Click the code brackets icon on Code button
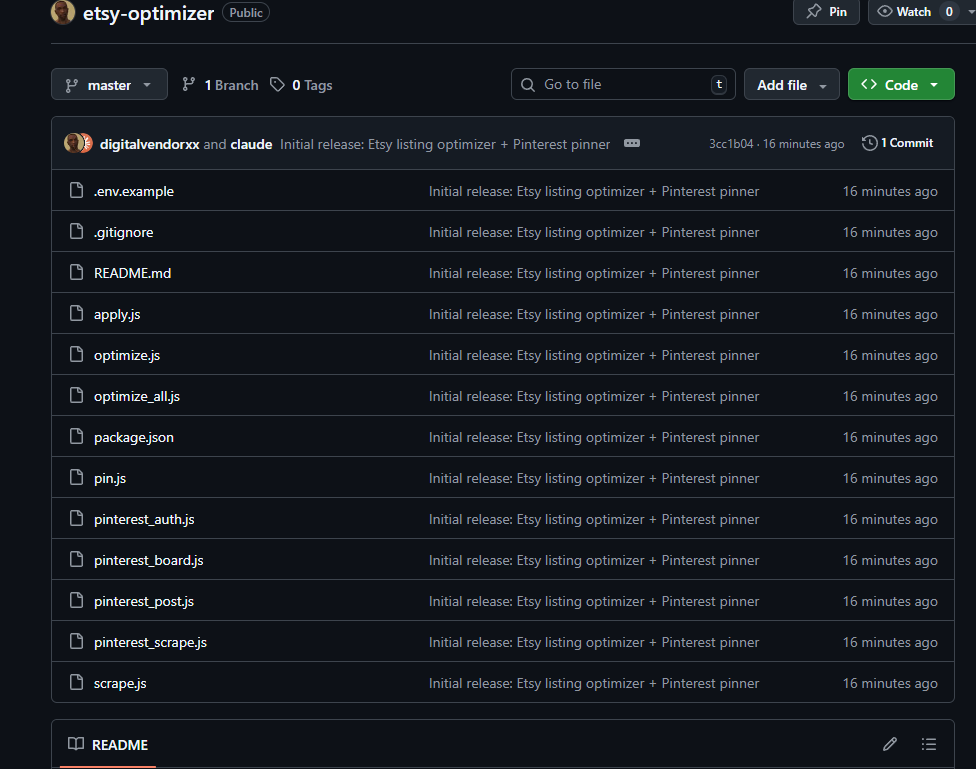Image resolution: width=976 pixels, height=769 pixels. [x=869, y=84]
